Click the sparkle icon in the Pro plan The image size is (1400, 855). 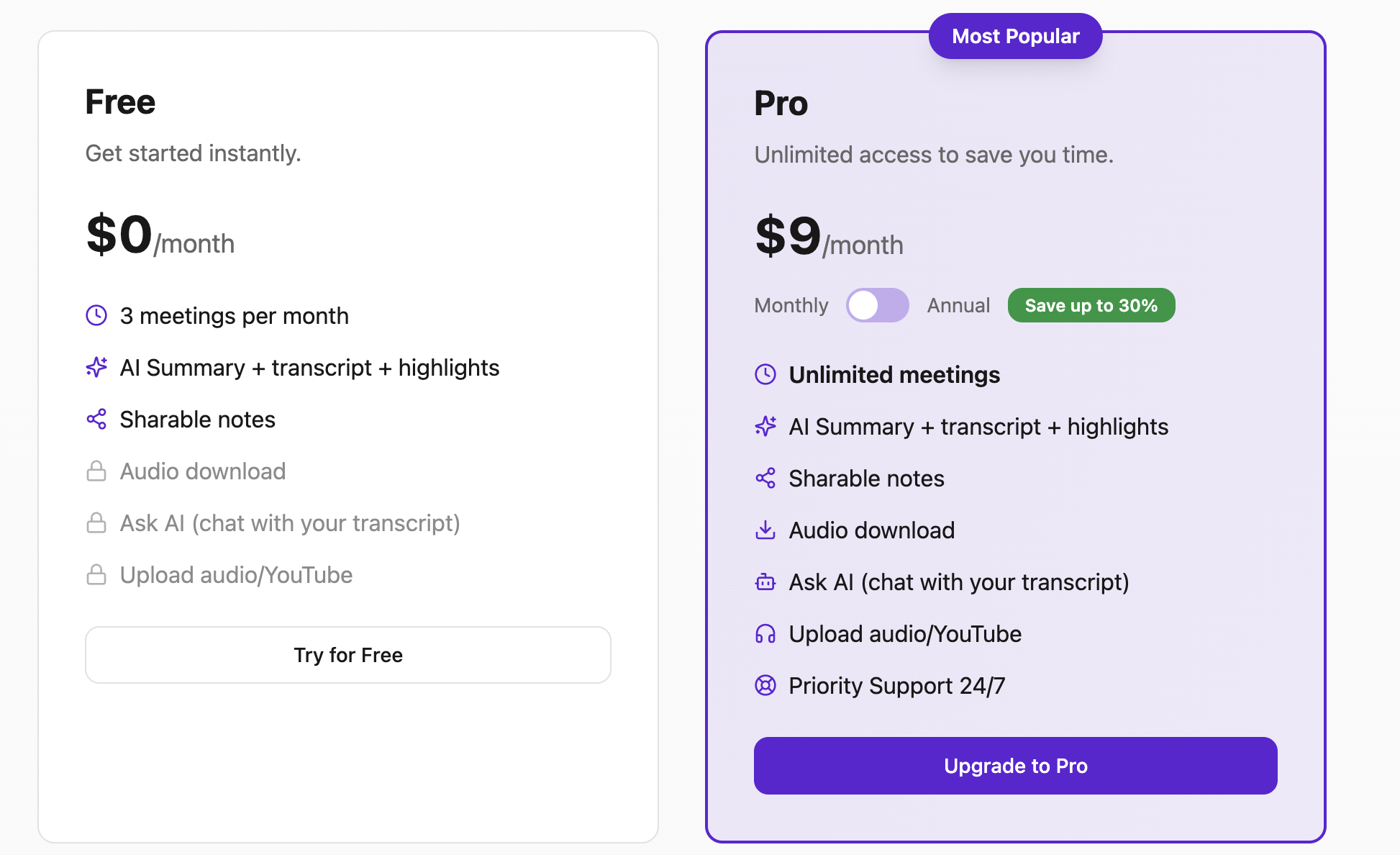(765, 426)
